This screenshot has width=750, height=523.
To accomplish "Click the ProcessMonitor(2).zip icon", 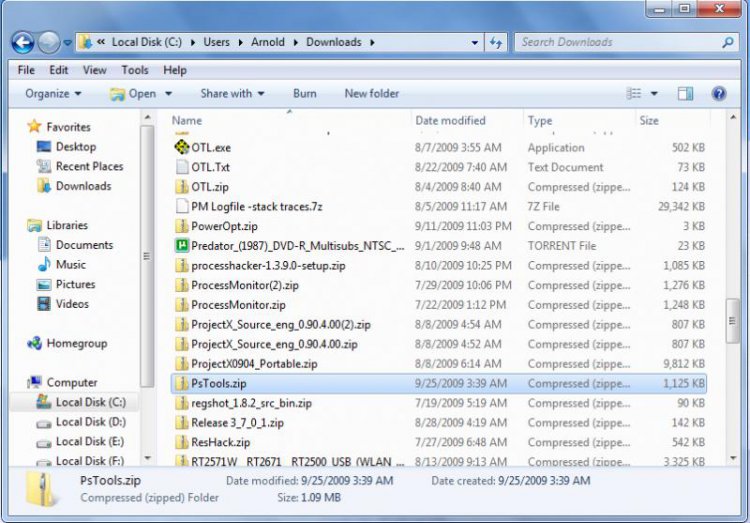I will pyautogui.click(x=182, y=285).
